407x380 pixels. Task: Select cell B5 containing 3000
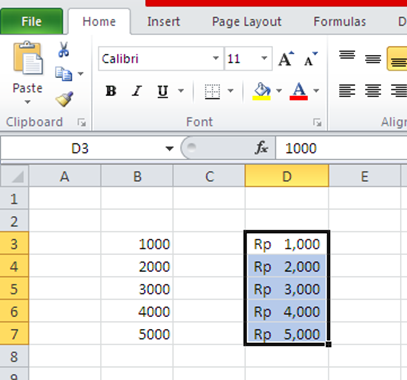(137, 289)
